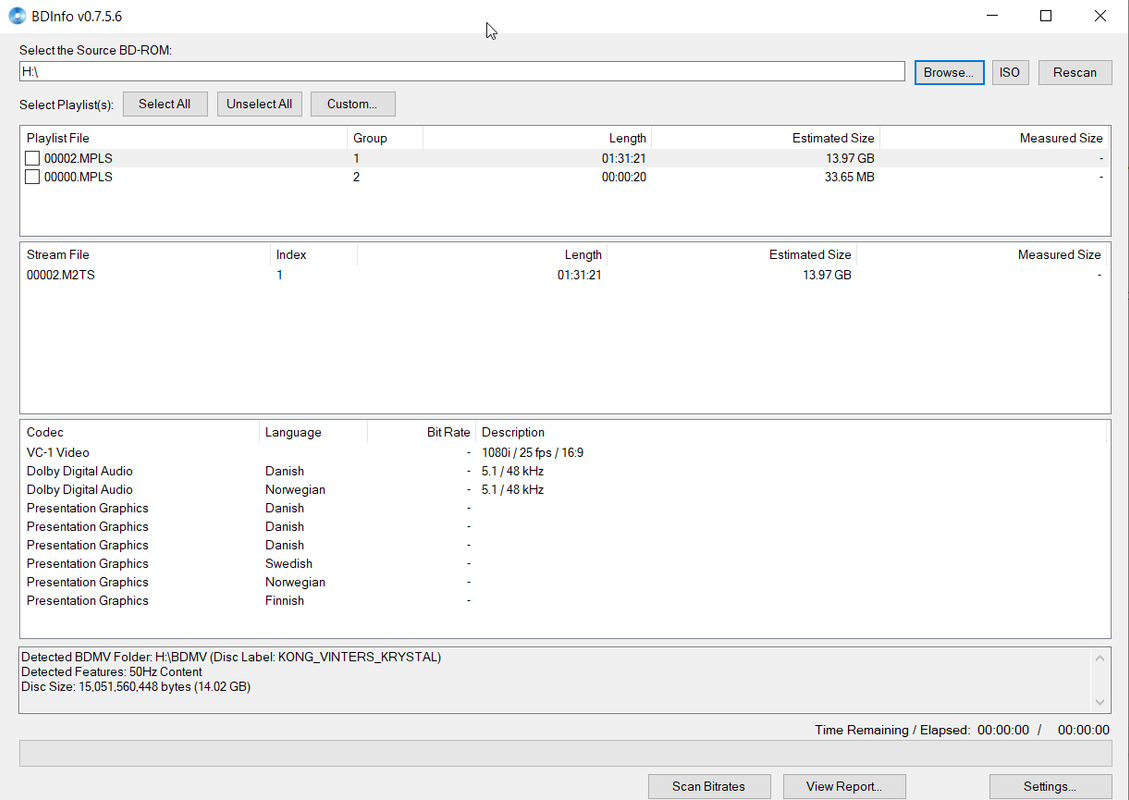Select the 00002.M2TS stream file row
This screenshot has height=800, width=1129.
point(564,275)
